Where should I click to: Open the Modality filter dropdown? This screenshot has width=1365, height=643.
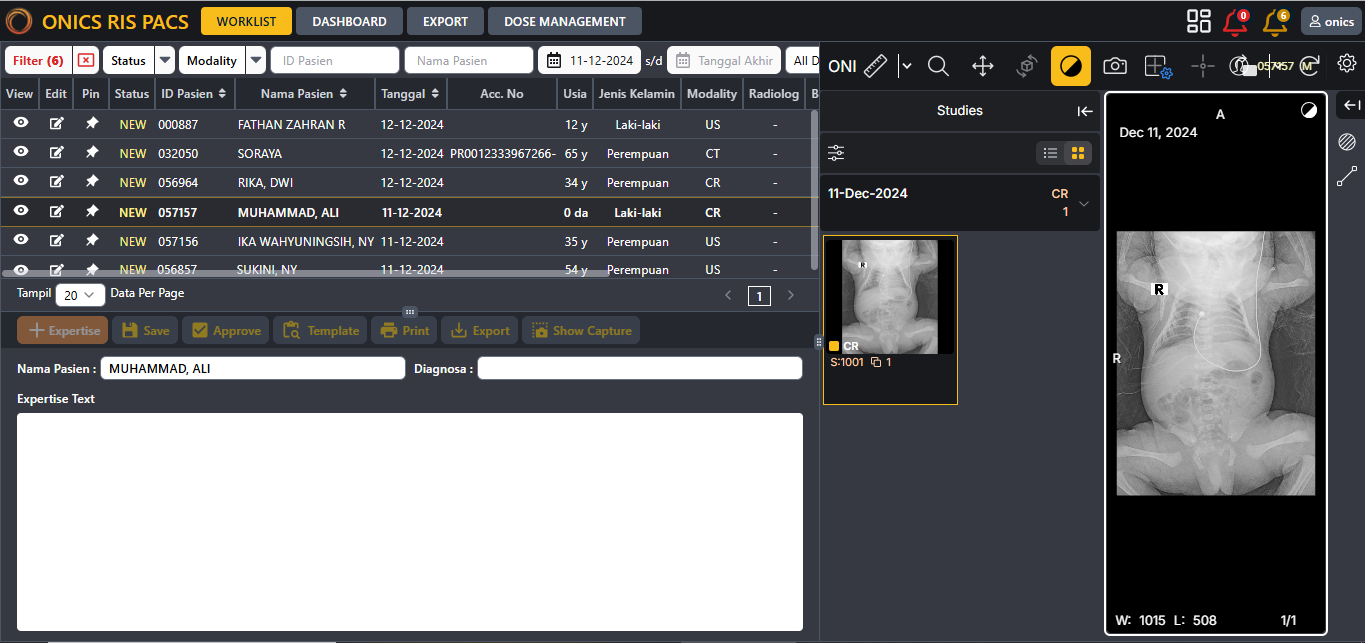coord(257,60)
